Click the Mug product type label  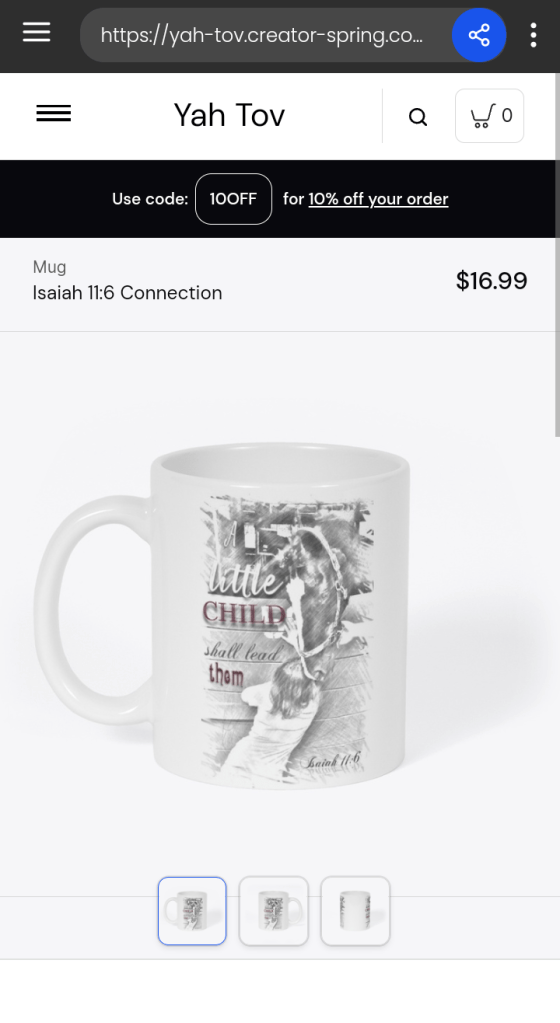pyautogui.click(x=50, y=267)
